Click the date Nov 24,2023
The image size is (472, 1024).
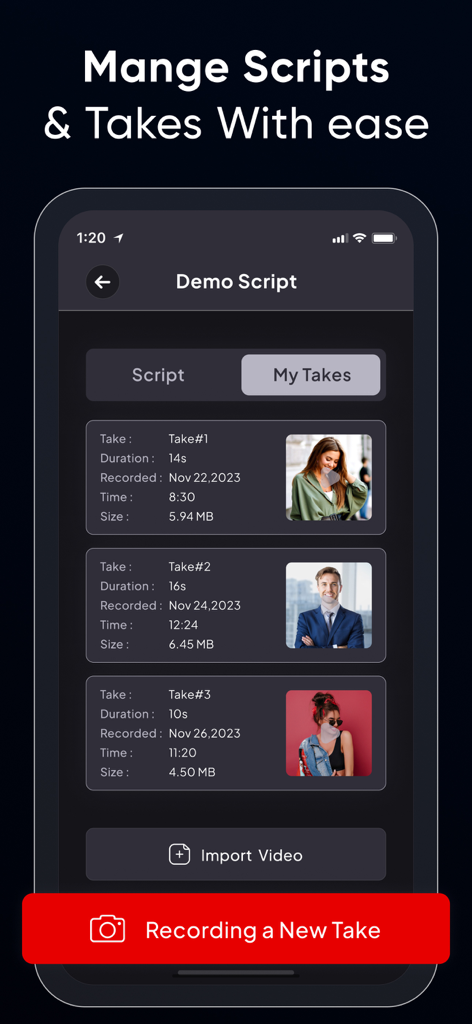pos(204,606)
